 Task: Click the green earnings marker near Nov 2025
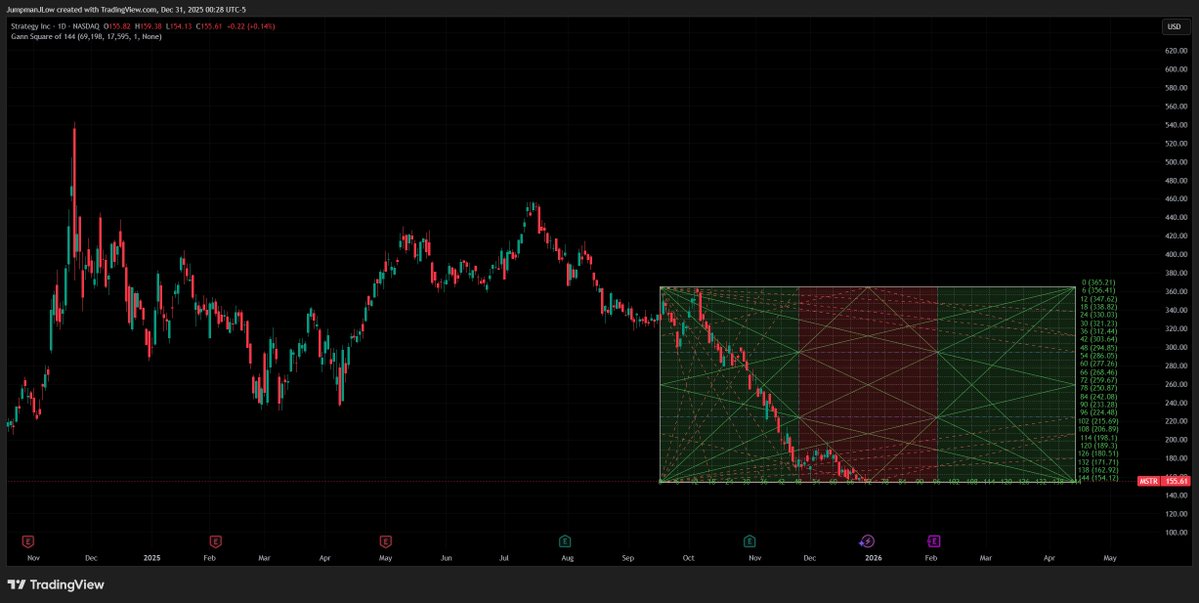[750, 541]
